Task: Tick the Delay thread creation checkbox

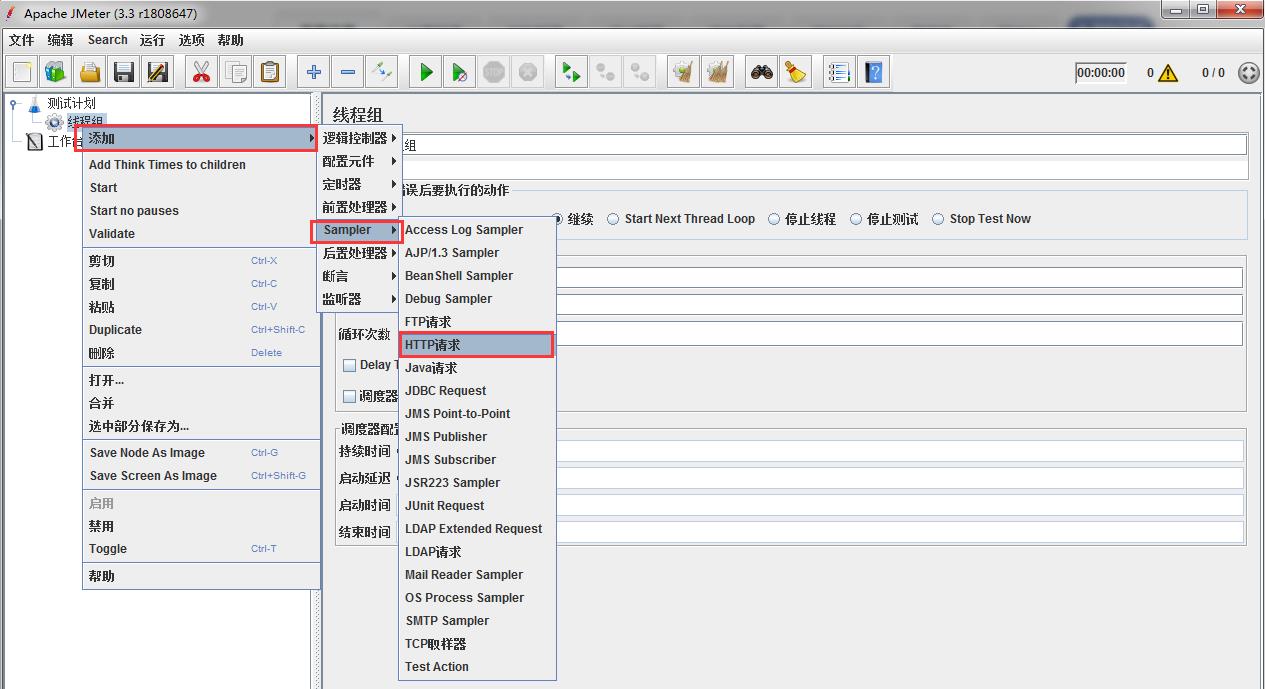Action: click(349, 365)
